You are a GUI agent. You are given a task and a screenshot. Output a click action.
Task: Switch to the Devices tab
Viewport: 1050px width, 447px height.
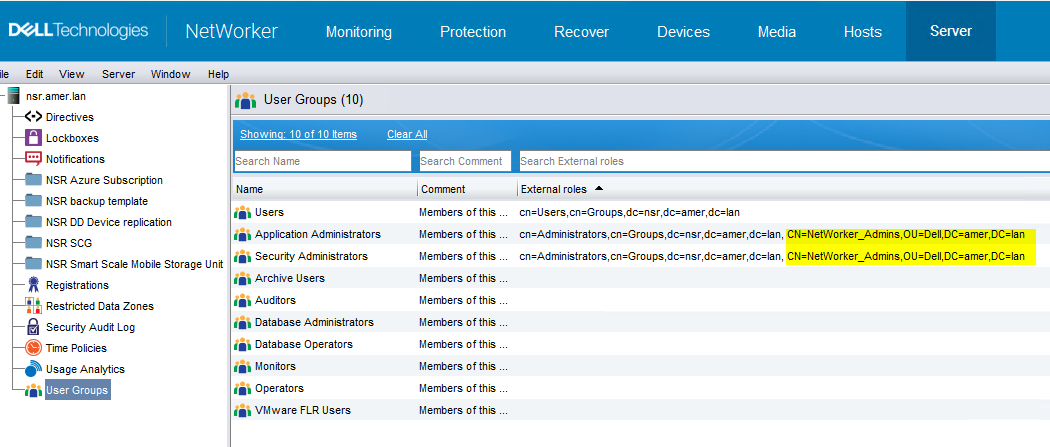pyautogui.click(x=683, y=32)
